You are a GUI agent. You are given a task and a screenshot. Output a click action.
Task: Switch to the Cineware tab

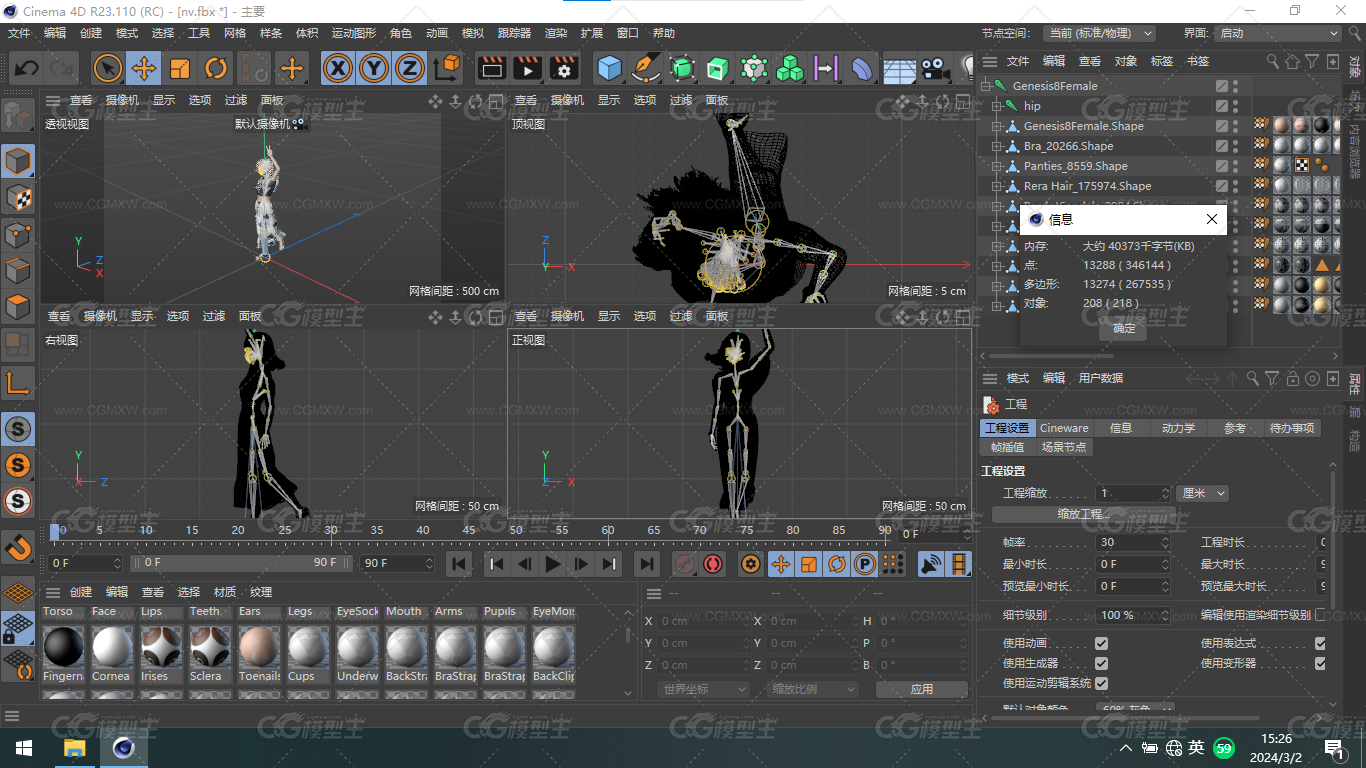click(1064, 428)
